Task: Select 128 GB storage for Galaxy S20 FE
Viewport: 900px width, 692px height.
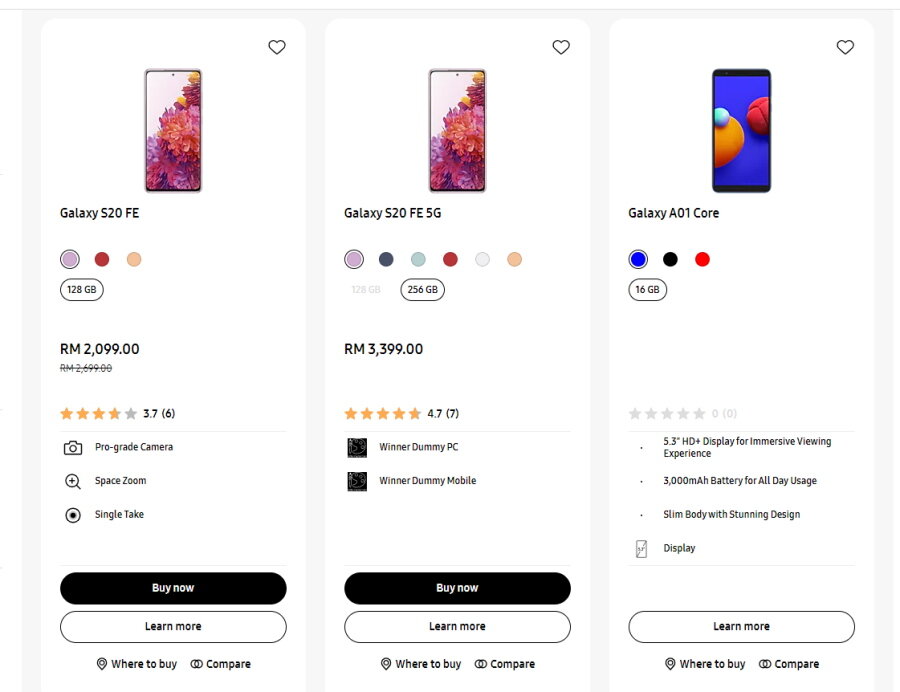Action: (x=82, y=290)
